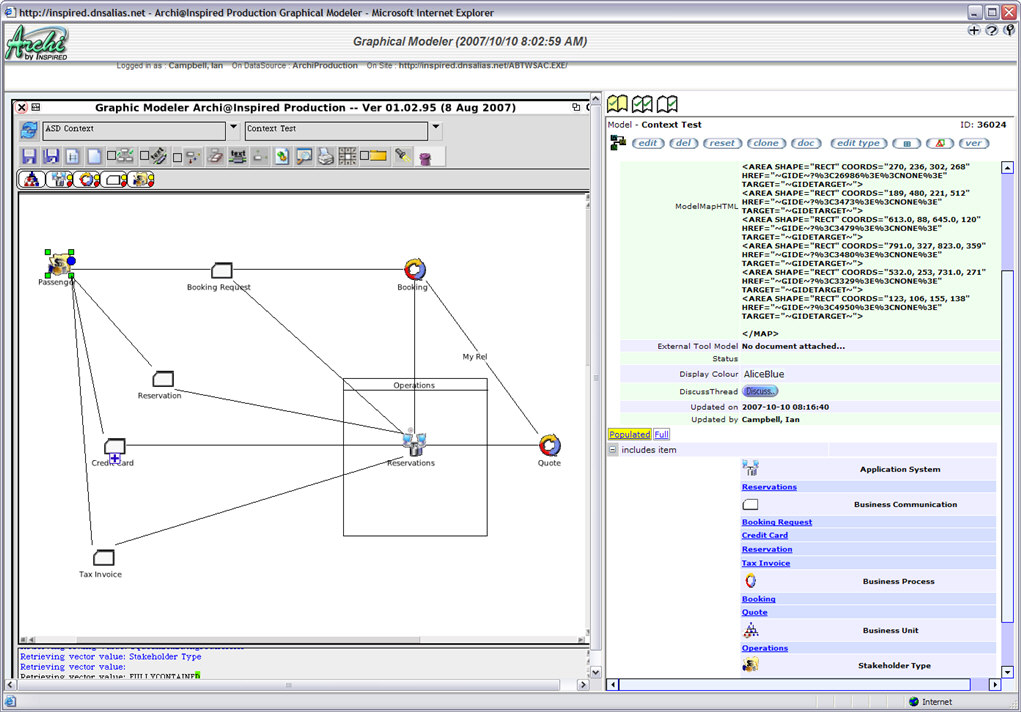
Task: Click the save icon in the modeler toolbar
Action: [x=27, y=155]
